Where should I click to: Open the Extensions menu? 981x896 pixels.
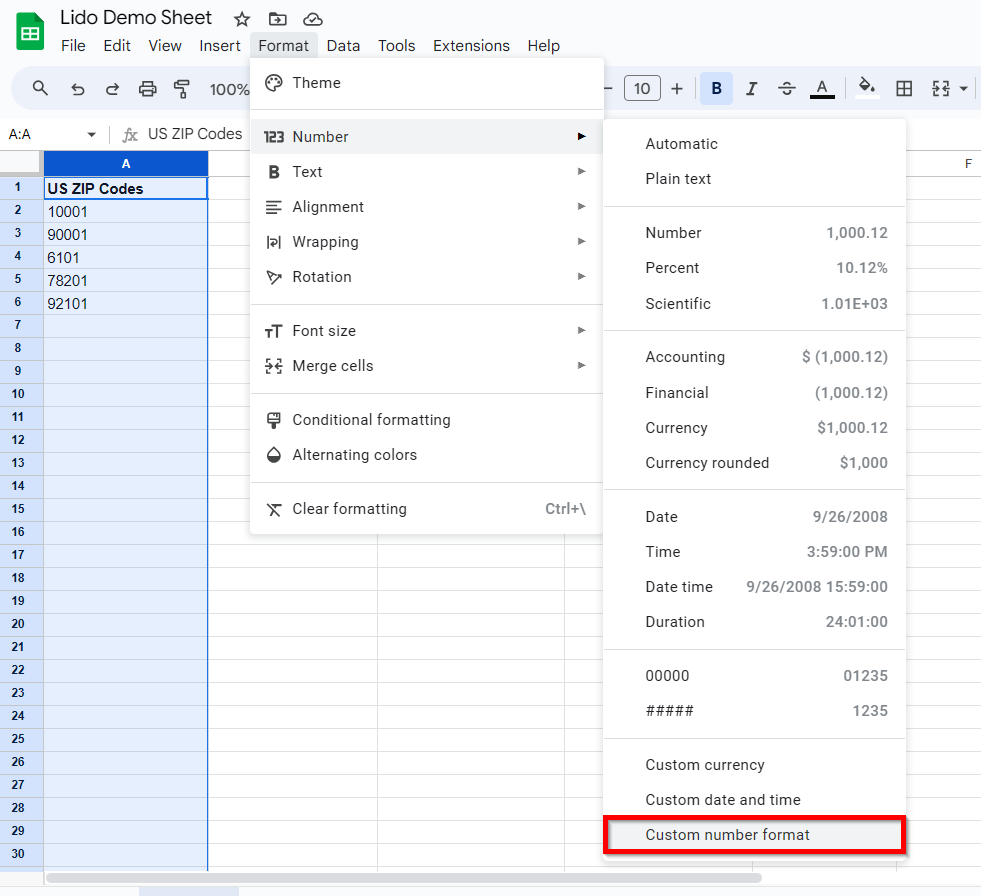(471, 46)
